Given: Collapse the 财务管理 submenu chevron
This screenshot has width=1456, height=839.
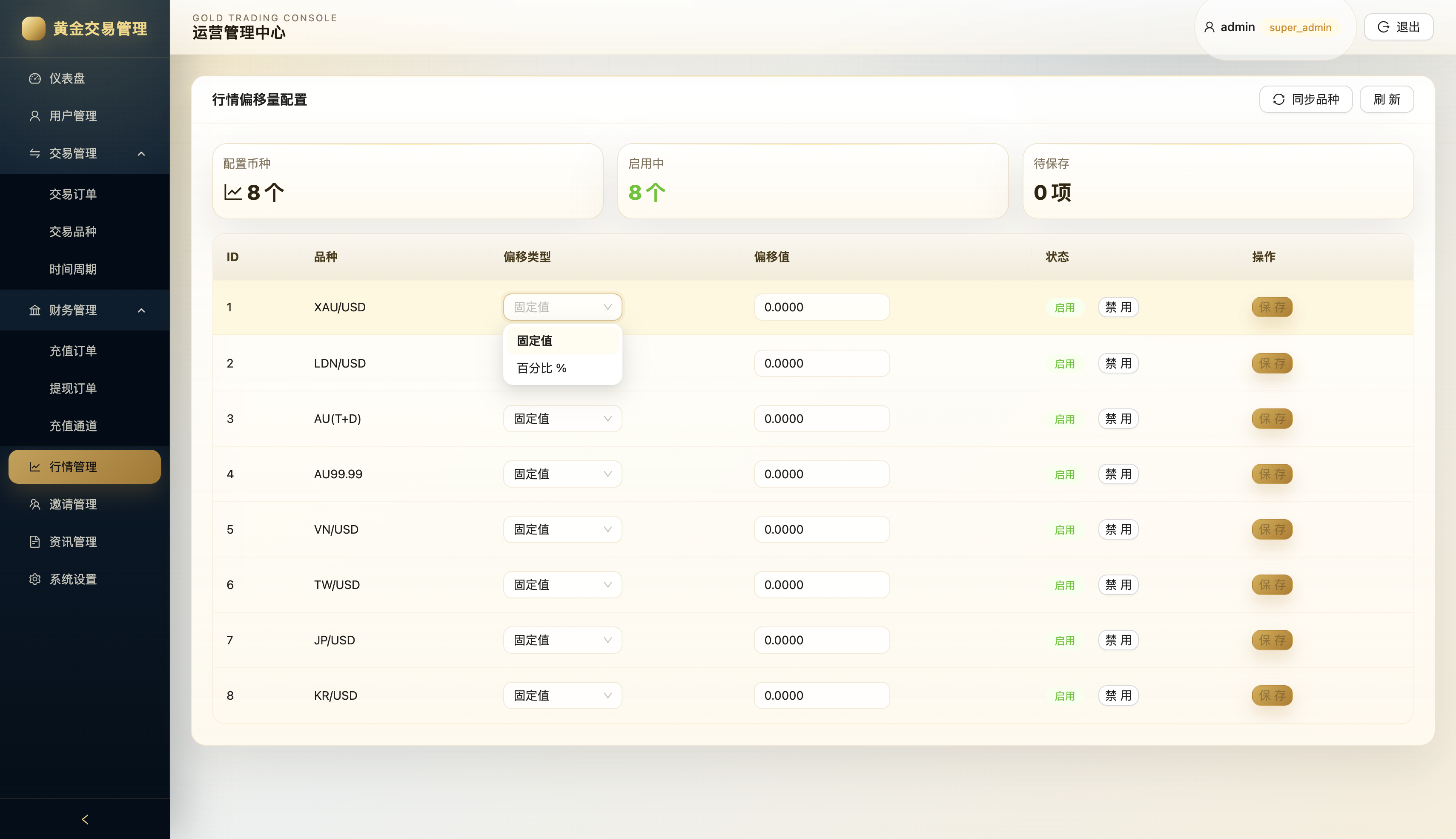Looking at the screenshot, I should (x=141, y=310).
